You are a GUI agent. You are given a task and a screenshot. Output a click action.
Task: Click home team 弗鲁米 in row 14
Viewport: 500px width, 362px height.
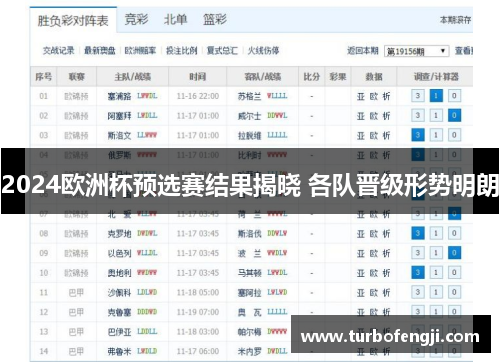(x=119, y=351)
